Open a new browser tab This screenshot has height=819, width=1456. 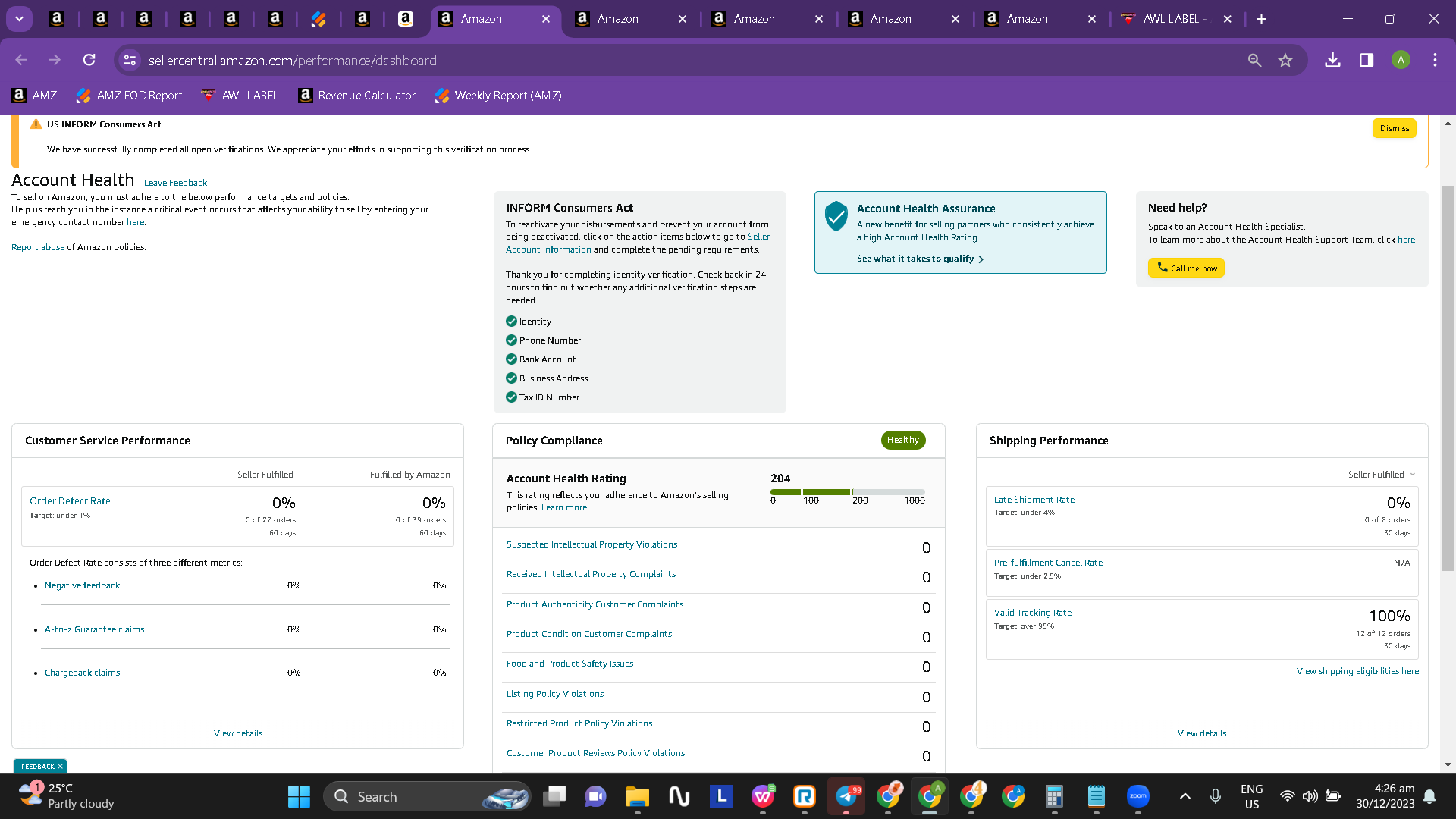pyautogui.click(x=1261, y=19)
